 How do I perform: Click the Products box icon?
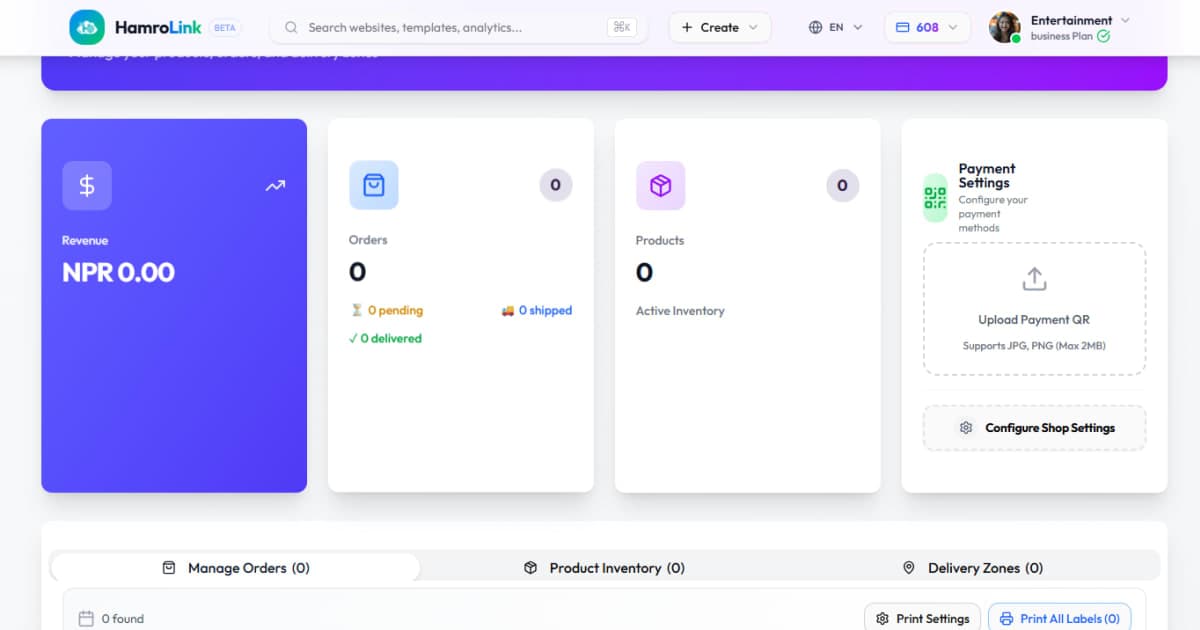coord(660,186)
